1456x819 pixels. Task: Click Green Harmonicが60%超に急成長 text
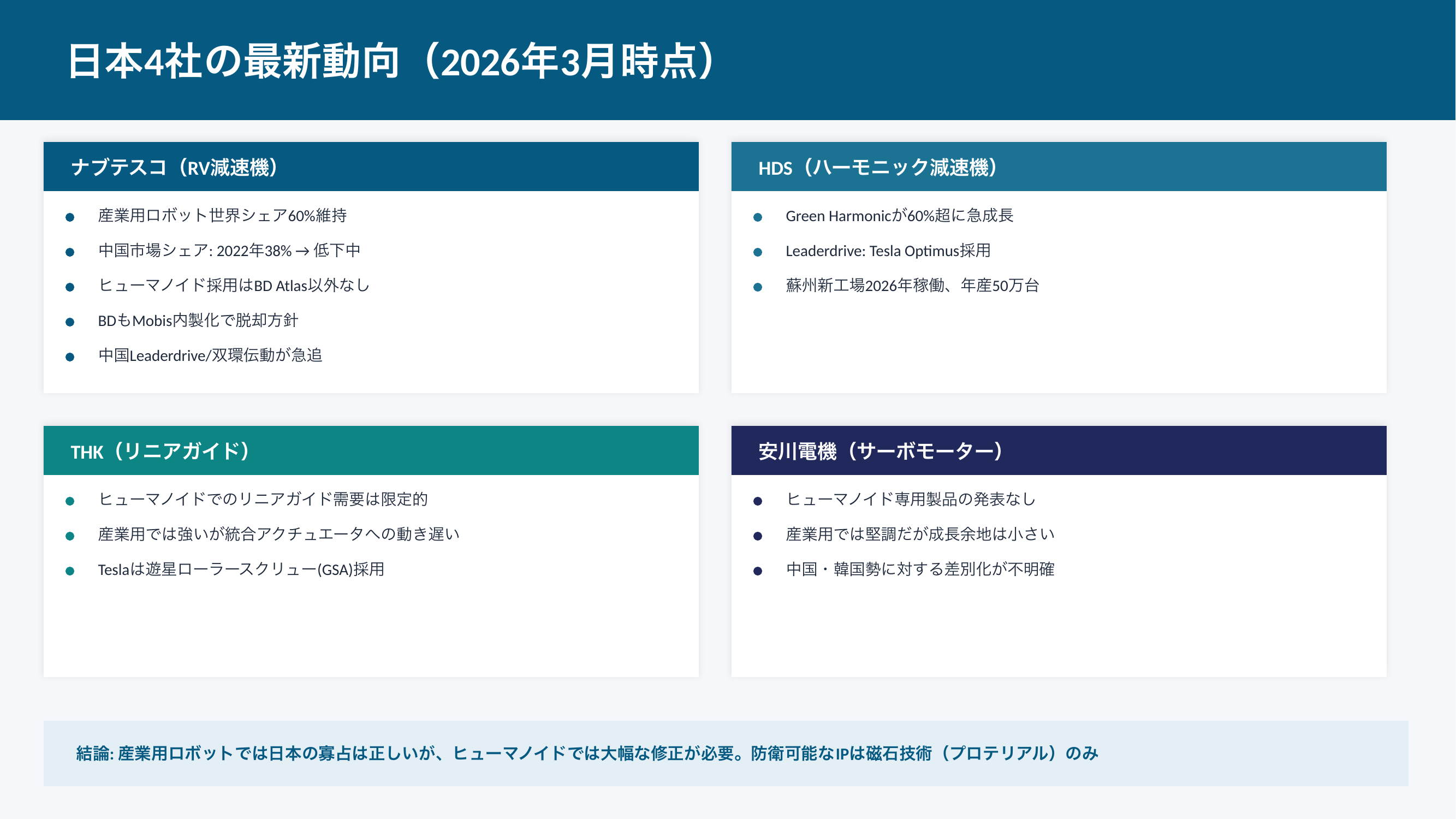coord(899,216)
